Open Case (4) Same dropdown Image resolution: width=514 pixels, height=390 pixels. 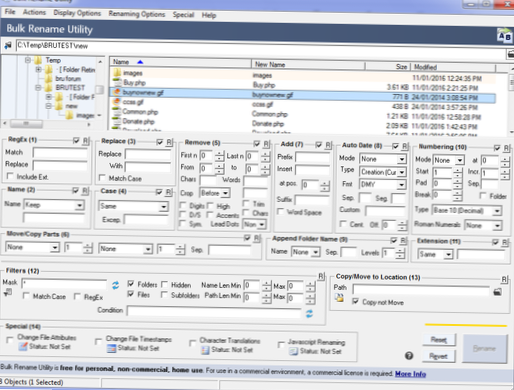[x=163, y=207]
